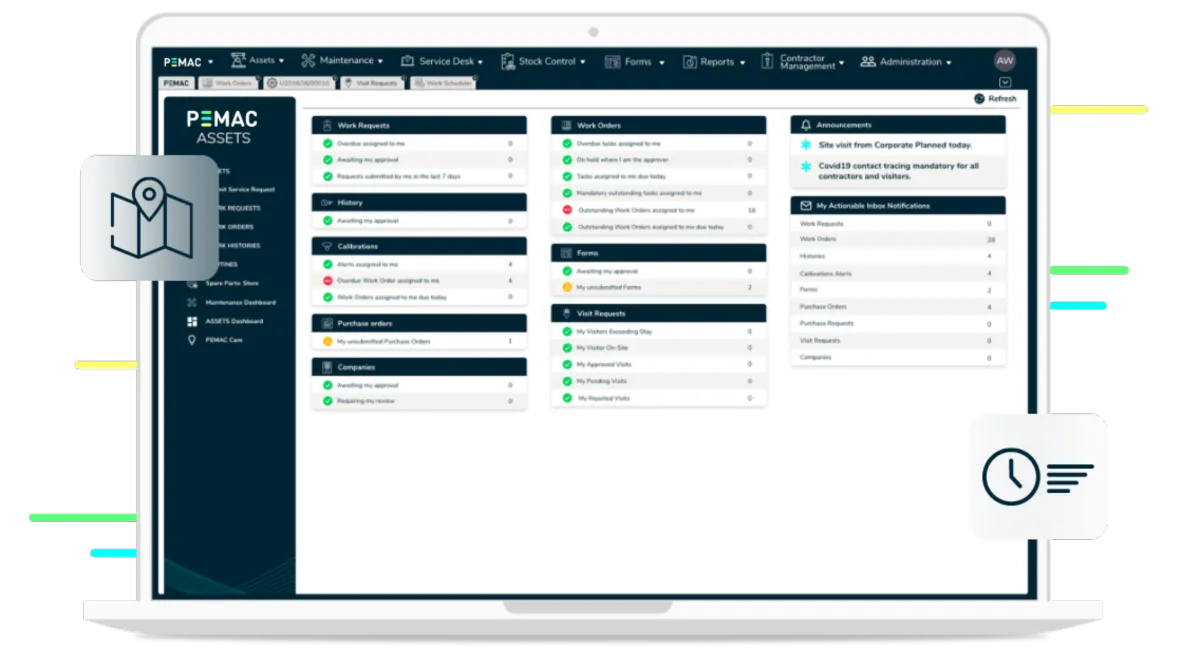Switch to the Visit Requests tab
The width and height of the screenshot is (1200, 665).
point(371,83)
